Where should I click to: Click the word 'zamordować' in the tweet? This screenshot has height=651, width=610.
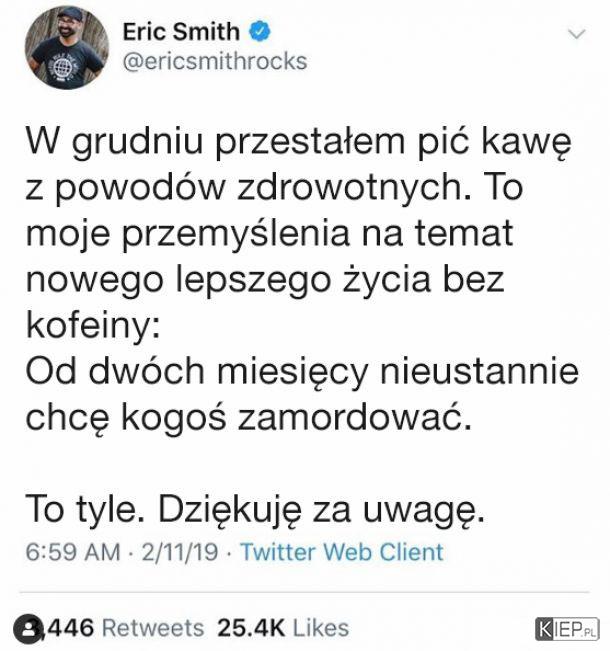tap(354, 417)
